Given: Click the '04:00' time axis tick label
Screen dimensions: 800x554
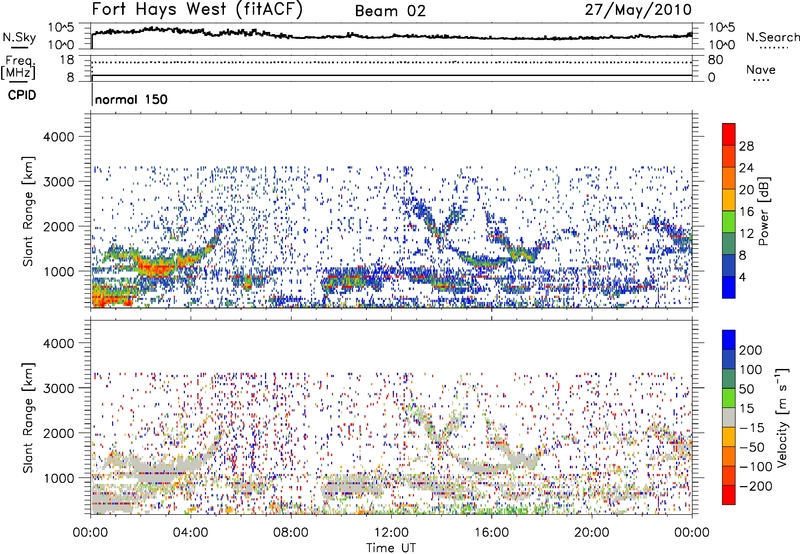Looking at the screenshot, I should (x=191, y=533).
